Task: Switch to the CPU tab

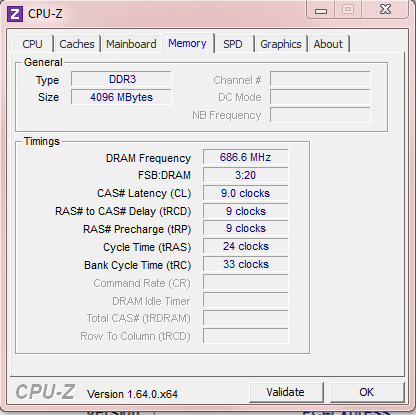Action: [x=32, y=44]
